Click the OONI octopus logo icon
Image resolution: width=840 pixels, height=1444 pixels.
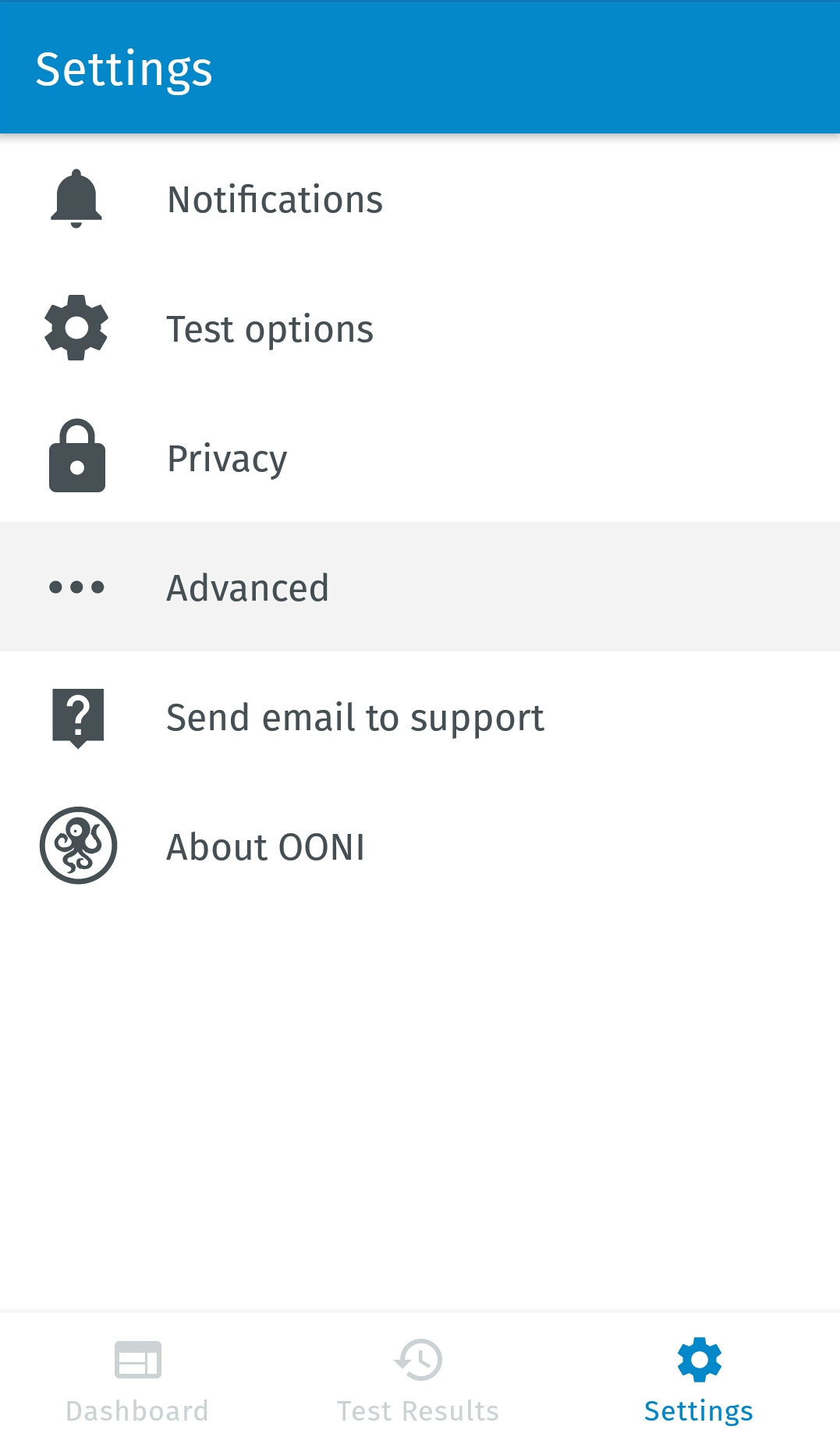tap(78, 846)
